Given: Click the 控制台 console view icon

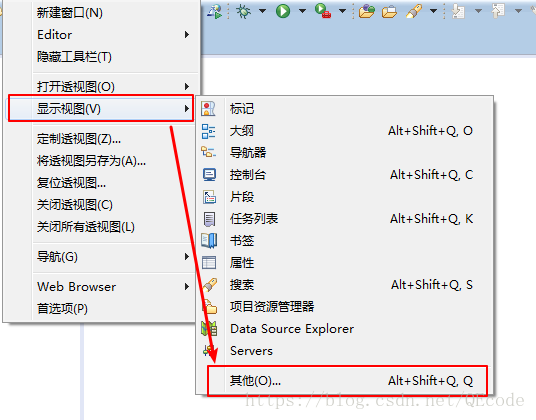Looking at the screenshot, I should [x=209, y=175].
